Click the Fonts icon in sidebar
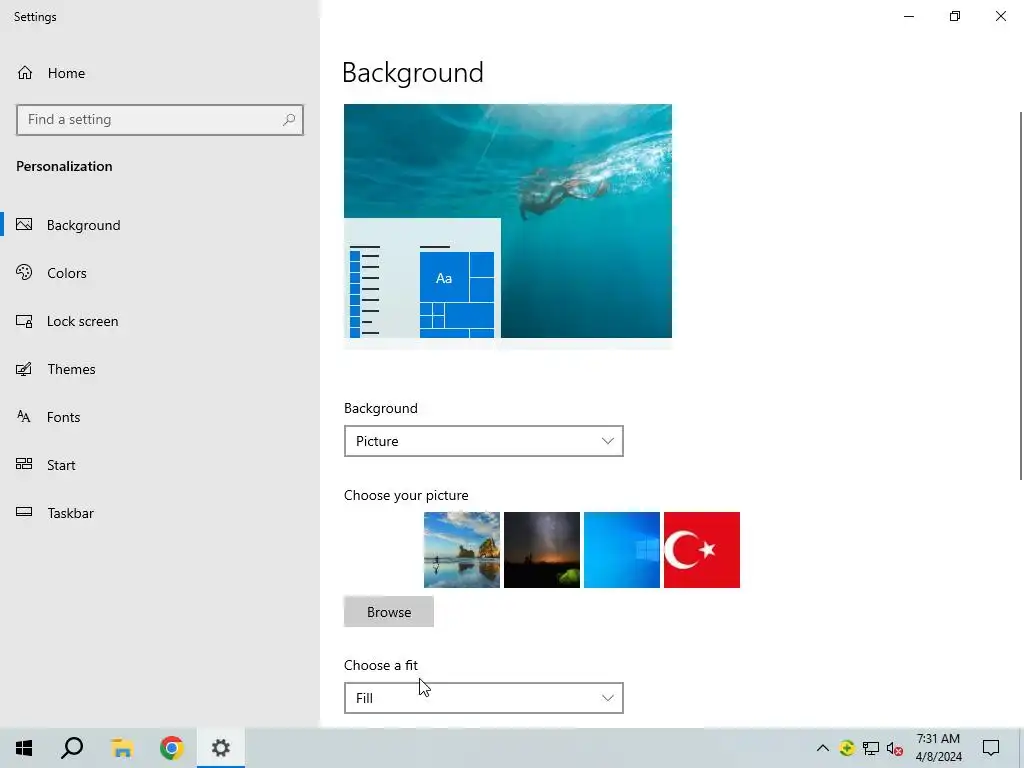This screenshot has width=1024, height=768. coord(24,417)
